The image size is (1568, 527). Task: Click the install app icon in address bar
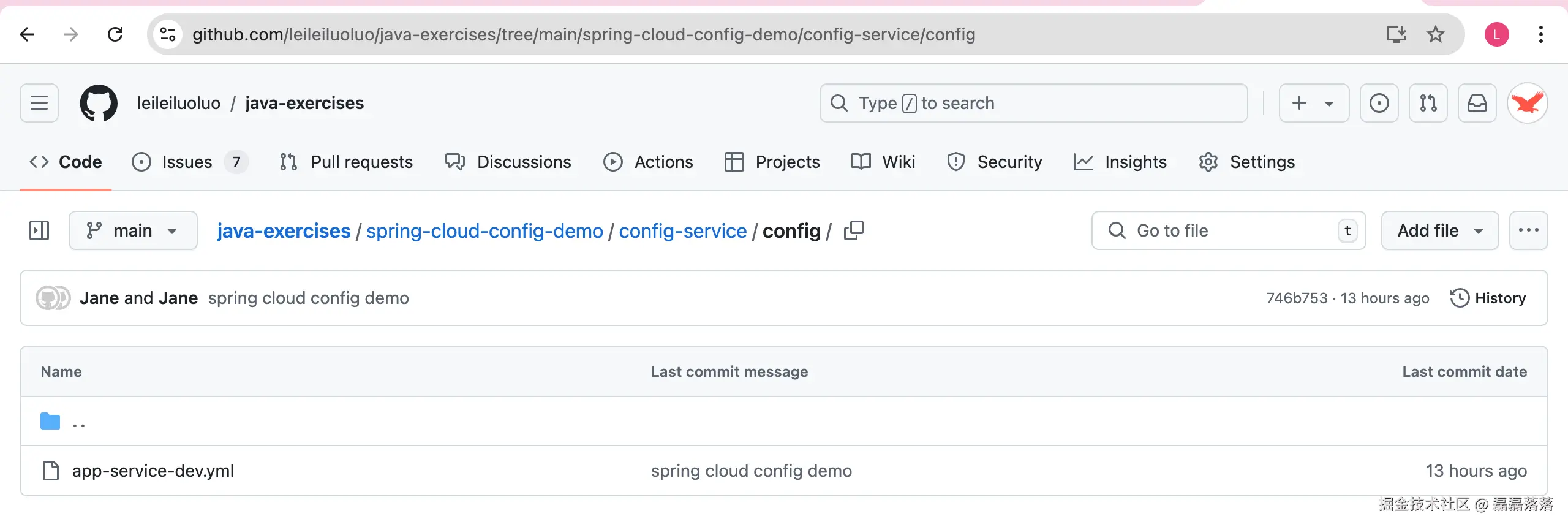tap(1396, 34)
